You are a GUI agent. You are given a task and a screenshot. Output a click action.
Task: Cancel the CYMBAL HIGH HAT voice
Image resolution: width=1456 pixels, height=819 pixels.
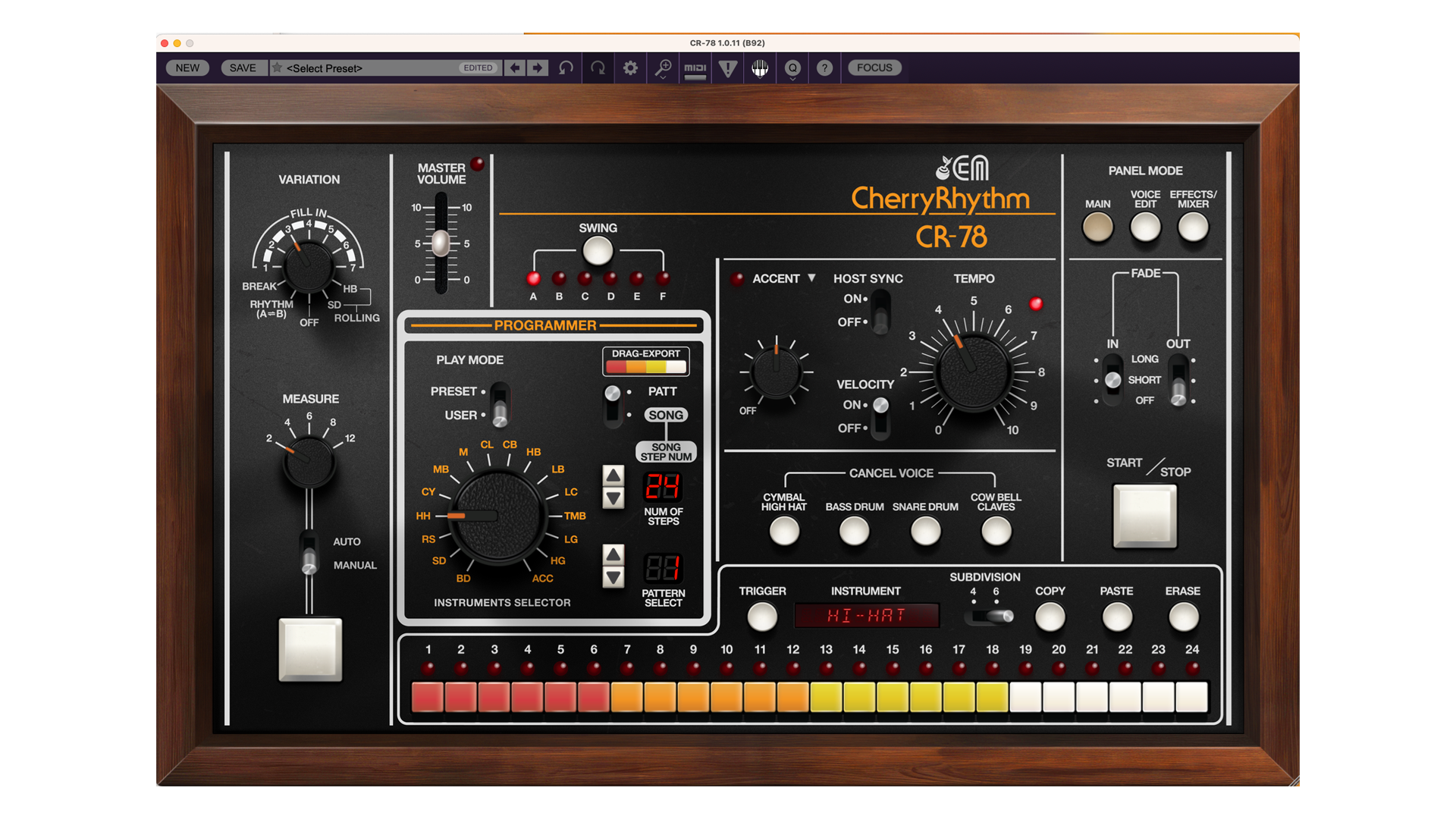point(784,531)
